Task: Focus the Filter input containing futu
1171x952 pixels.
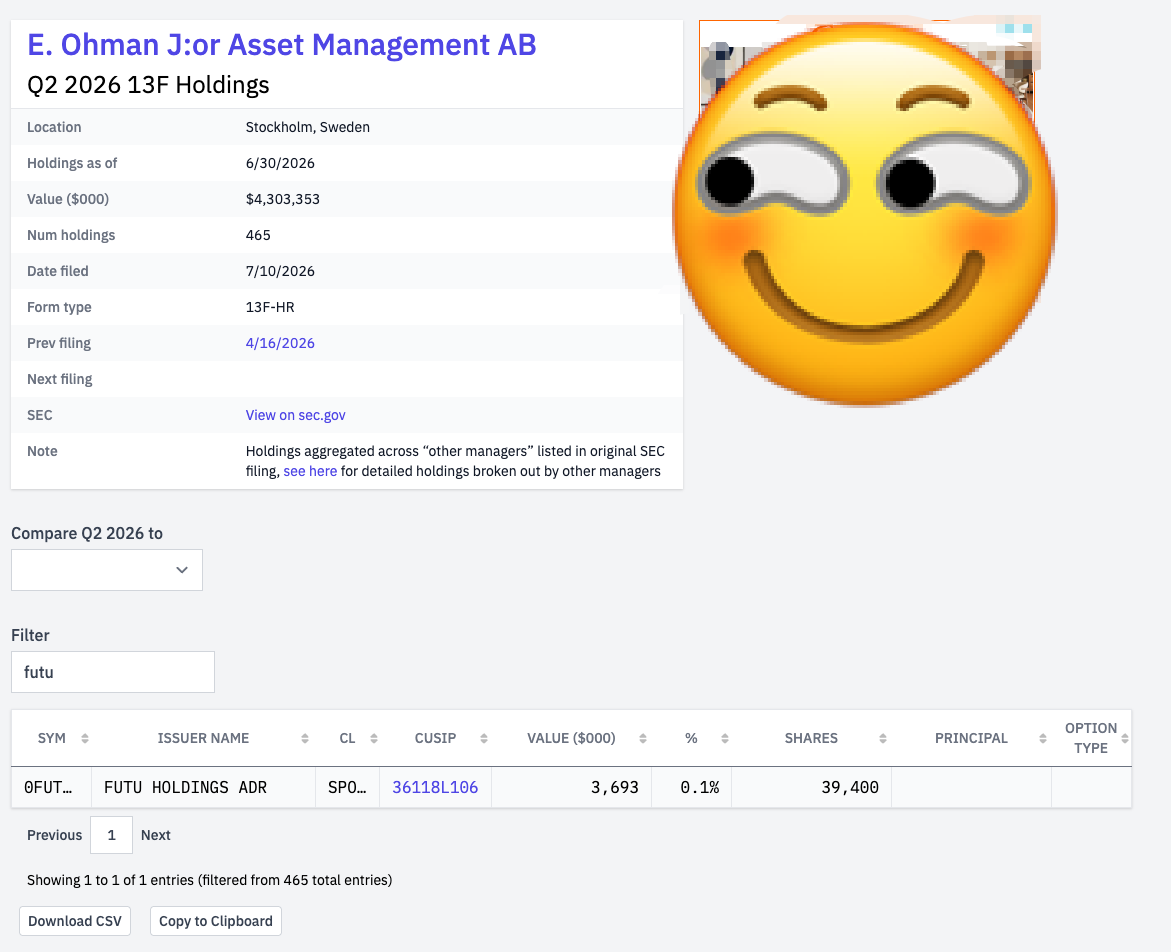Action: coord(113,672)
